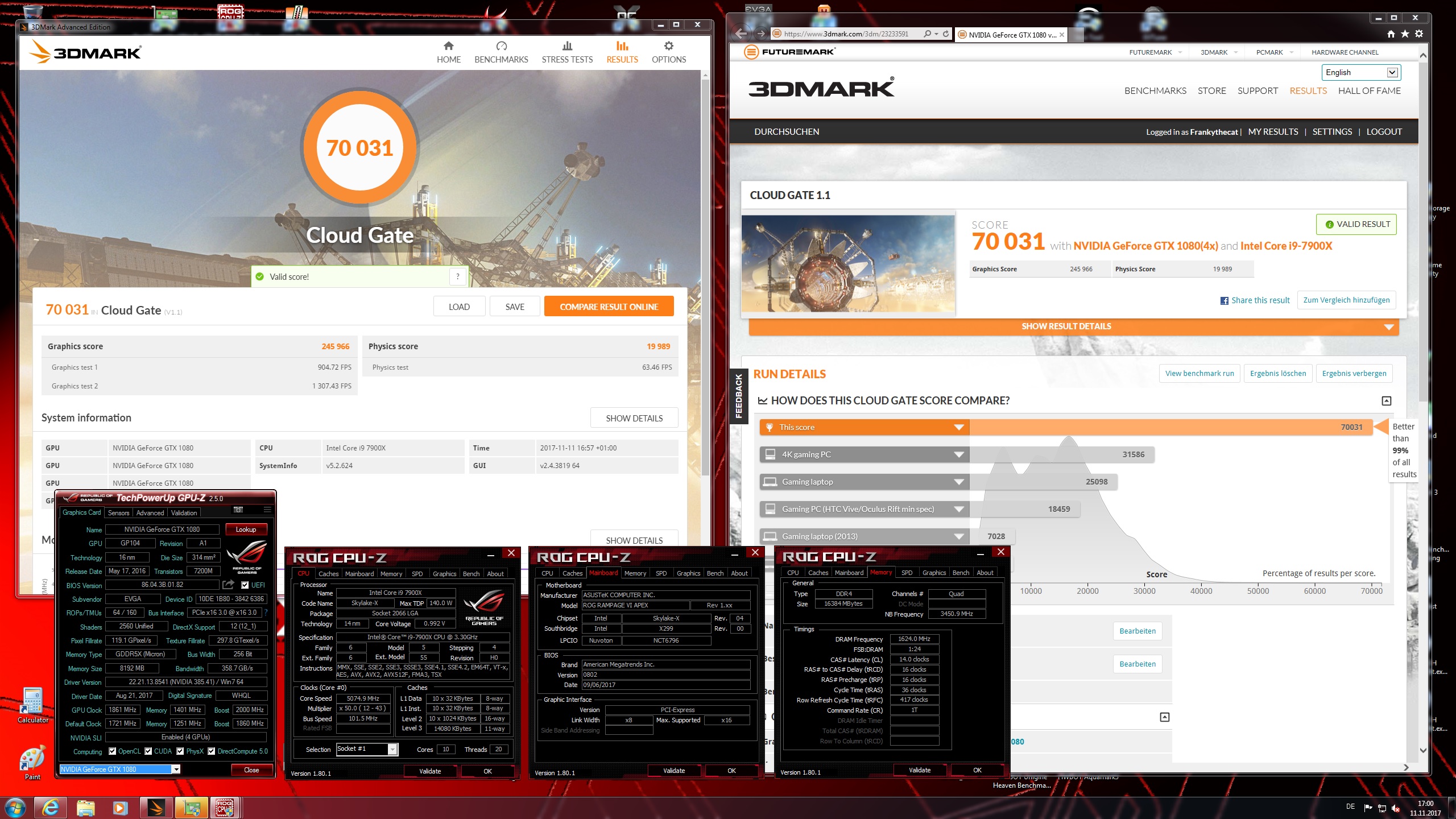This screenshot has height=819, width=1456.
Task: Open BENCHMARKS in the 3DMark app navigation
Action: click(501, 52)
